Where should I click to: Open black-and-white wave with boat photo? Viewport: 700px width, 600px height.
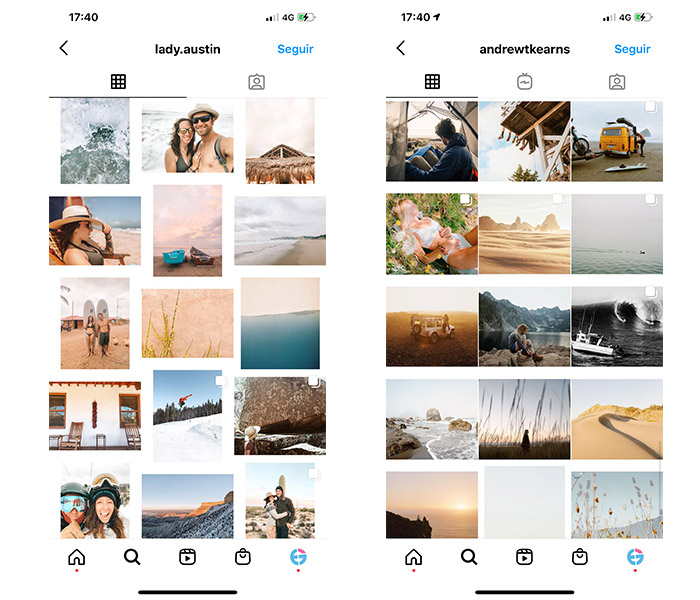[x=617, y=326]
